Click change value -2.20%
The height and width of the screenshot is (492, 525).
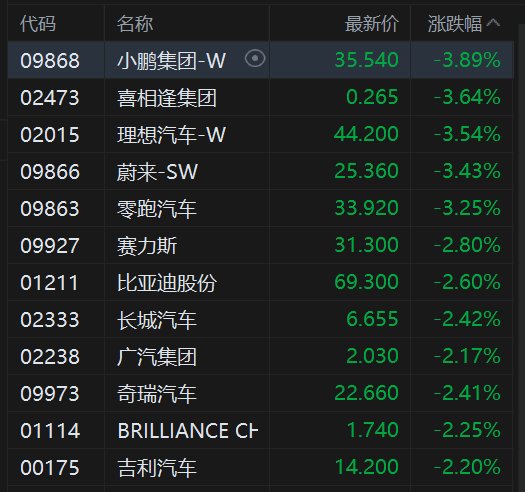pyautogui.click(x=467, y=467)
